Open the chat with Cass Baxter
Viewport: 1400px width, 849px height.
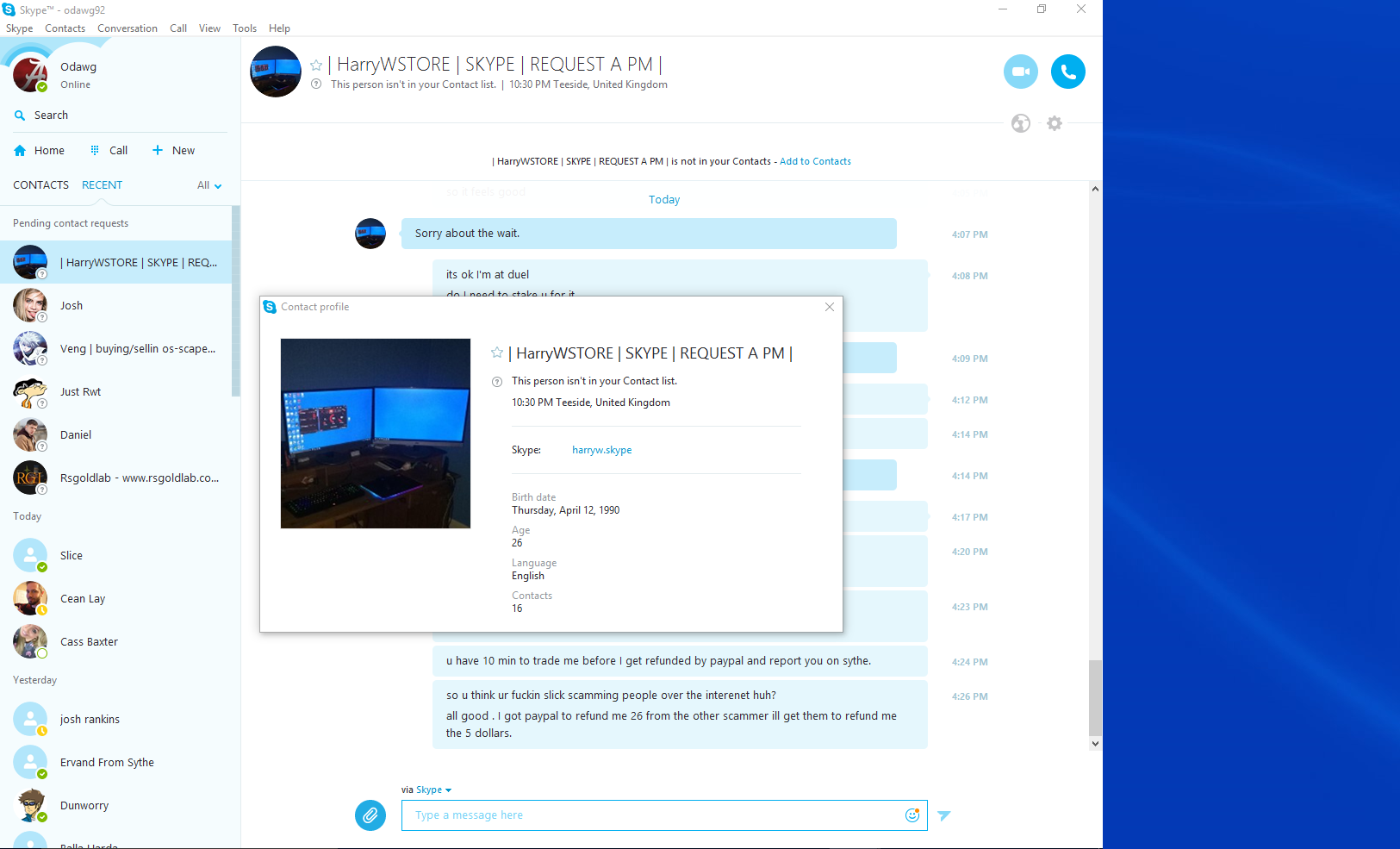116,642
